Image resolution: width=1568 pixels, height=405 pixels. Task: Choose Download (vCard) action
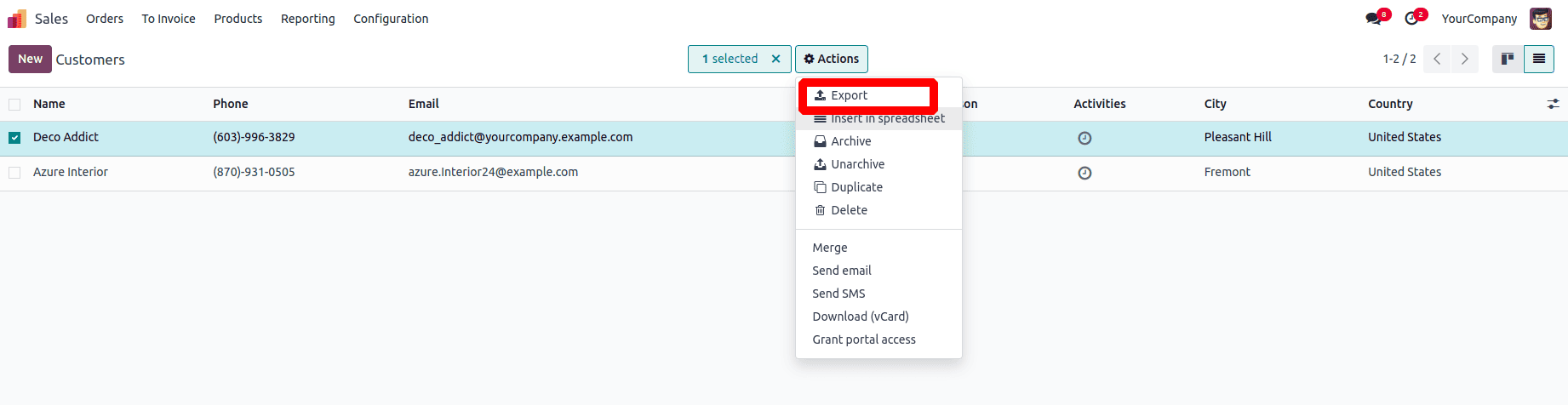click(x=878, y=317)
